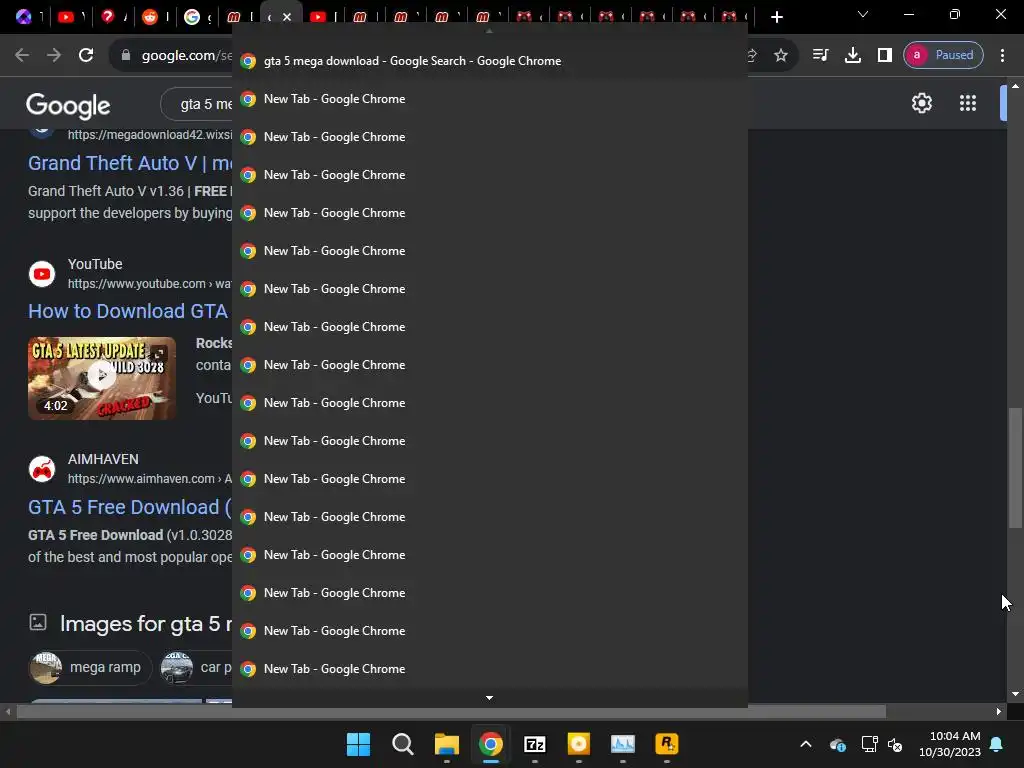Expand the tab search chevron
This screenshot has width=1024, height=768.
point(863,14)
